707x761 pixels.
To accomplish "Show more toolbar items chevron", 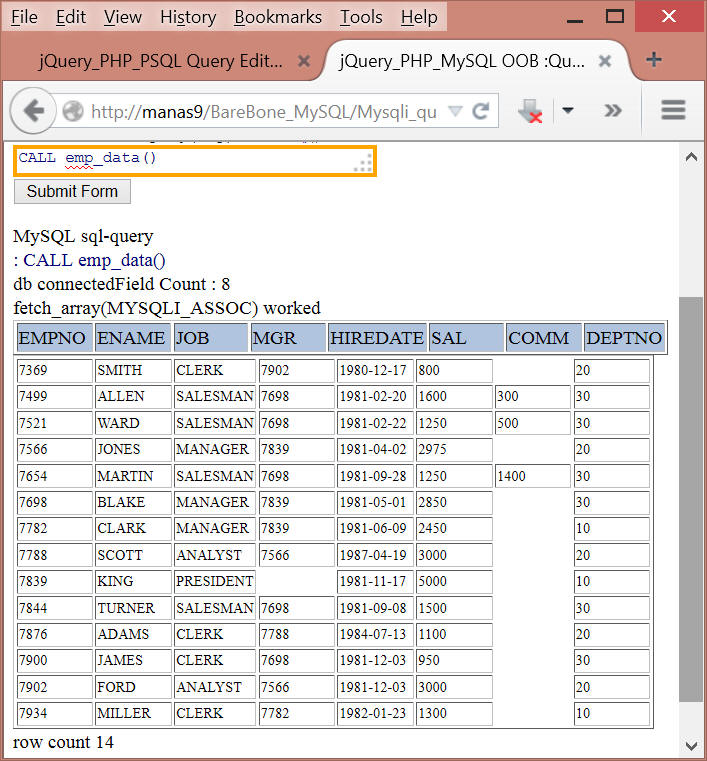I will (x=613, y=111).
